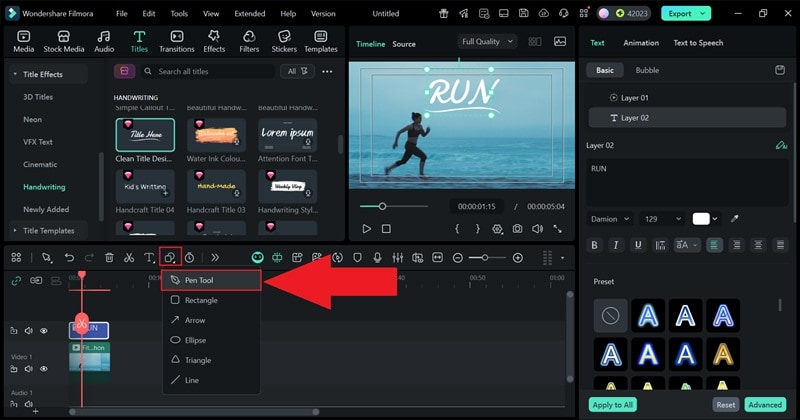Open the audio mixer icon

click(x=398, y=258)
